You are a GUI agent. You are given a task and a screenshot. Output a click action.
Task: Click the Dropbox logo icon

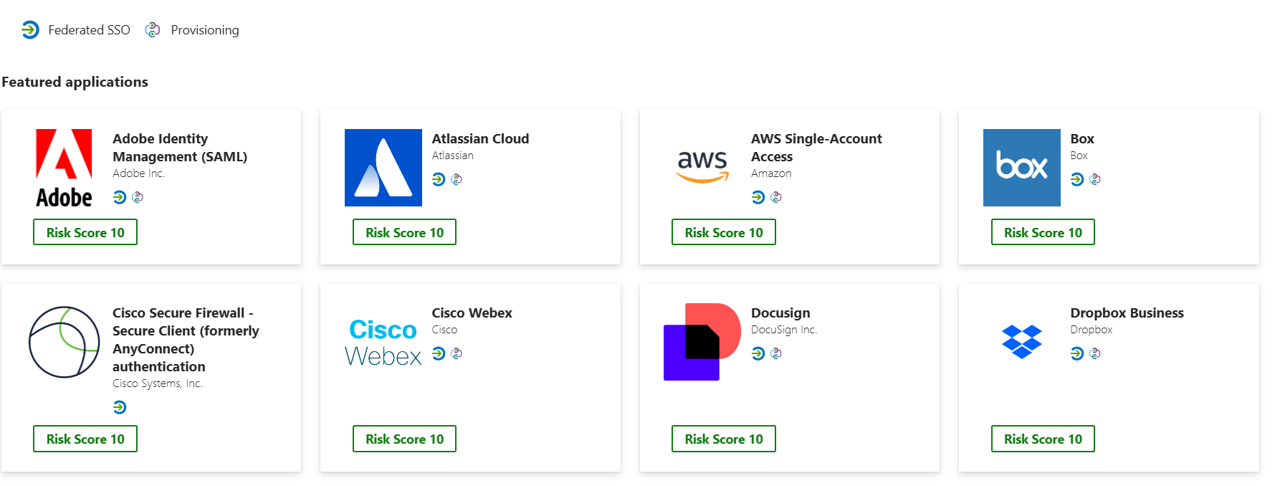tap(1021, 342)
